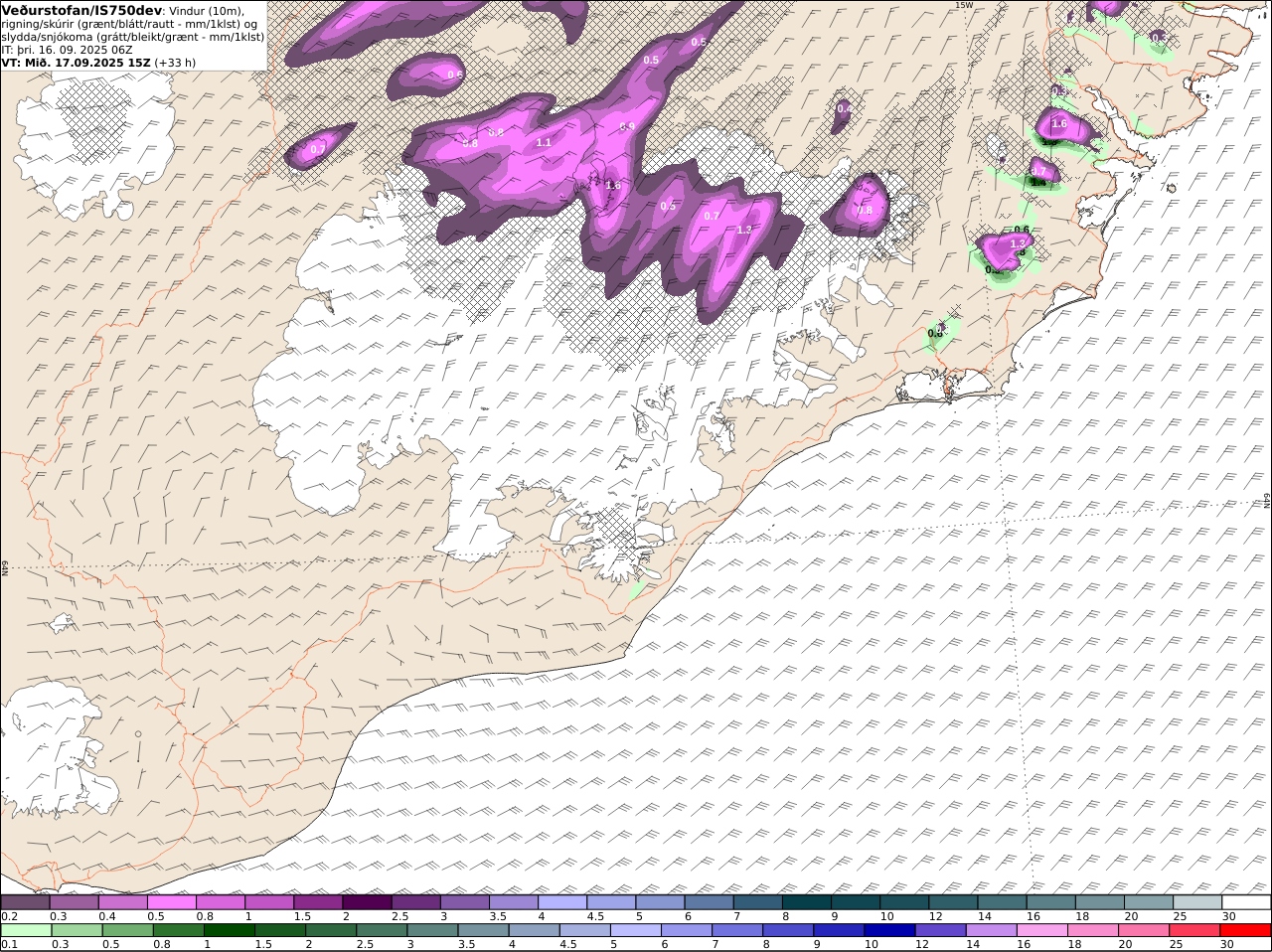Click the 15W longitude label at map top

[x=963, y=5]
